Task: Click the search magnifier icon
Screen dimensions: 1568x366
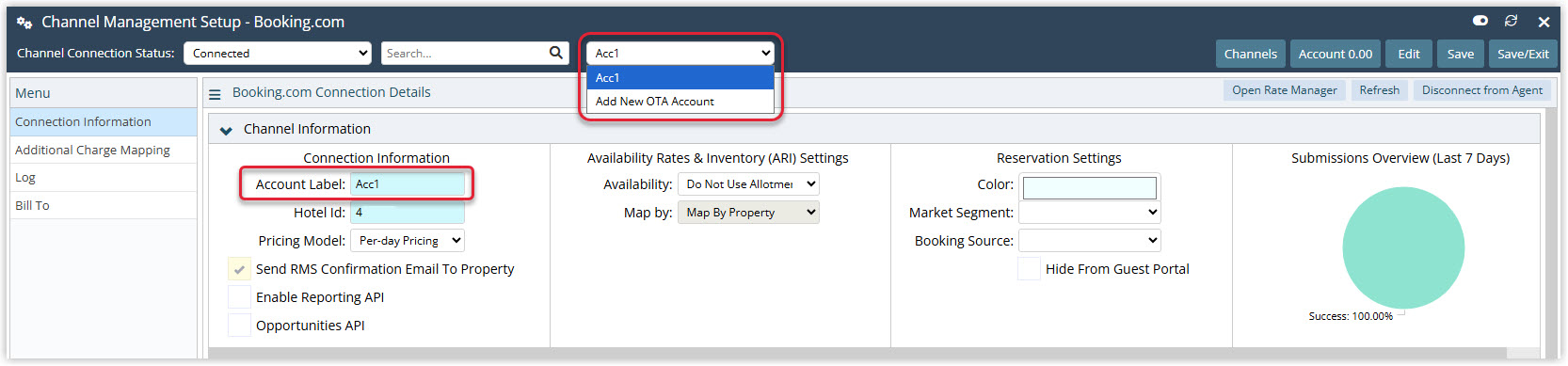Action: (x=556, y=53)
